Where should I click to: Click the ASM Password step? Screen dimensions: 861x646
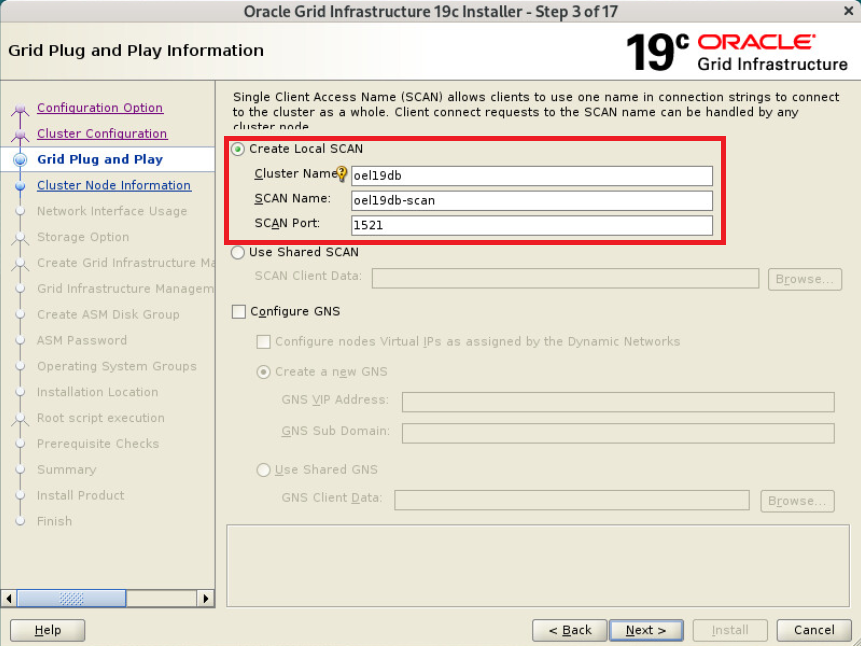82,340
